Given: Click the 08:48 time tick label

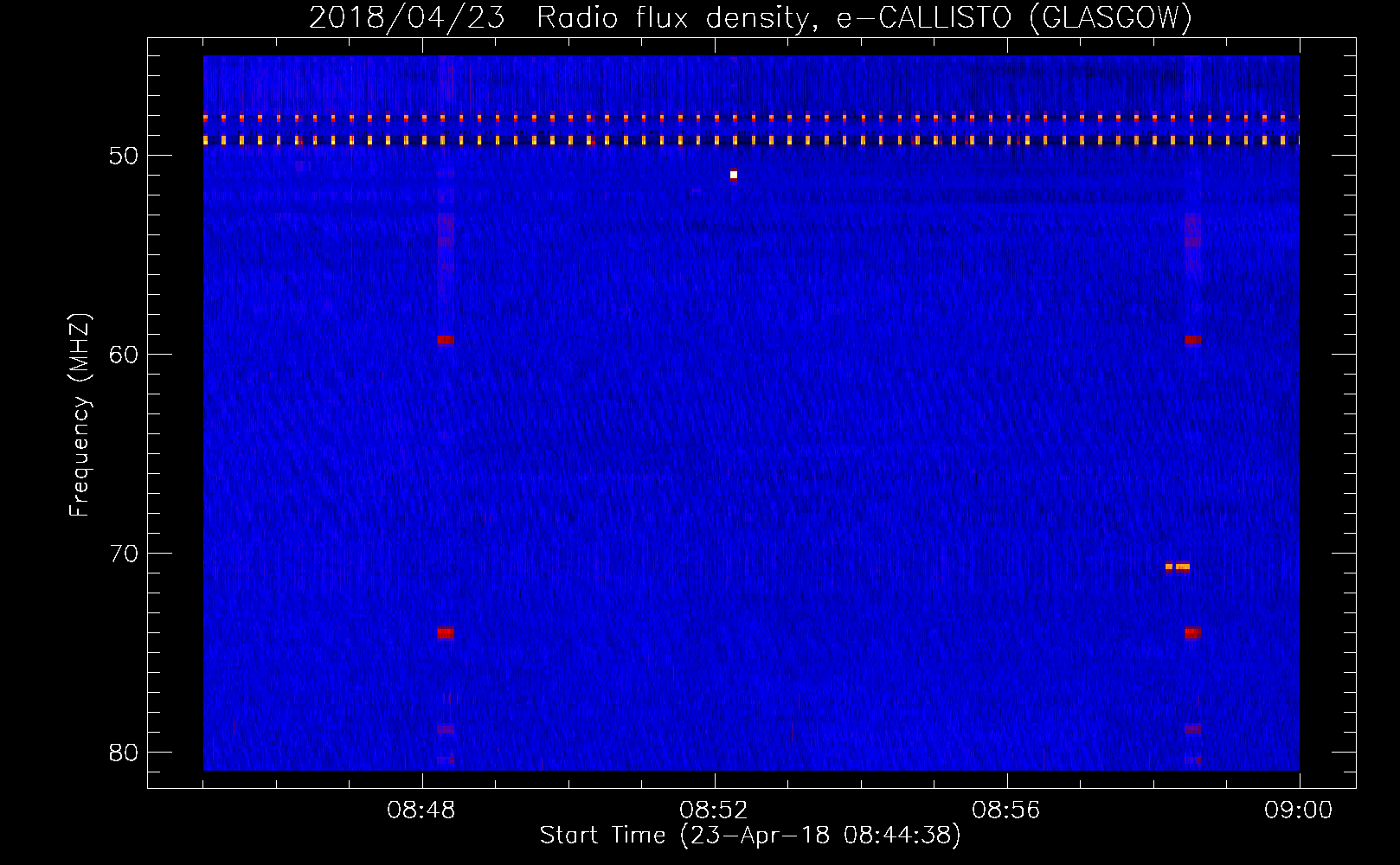Looking at the screenshot, I should pyautogui.click(x=421, y=811).
